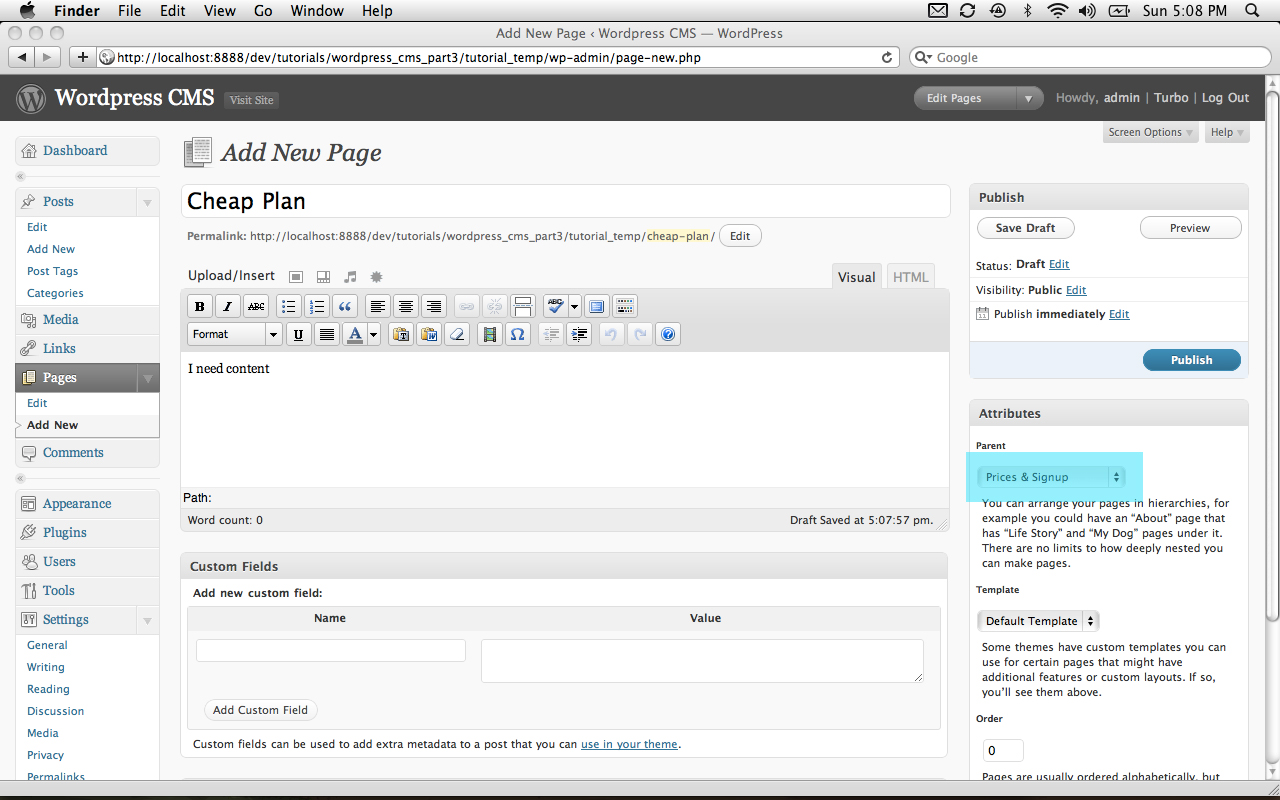Open the Users menu
The image size is (1280, 800).
coord(87,562)
